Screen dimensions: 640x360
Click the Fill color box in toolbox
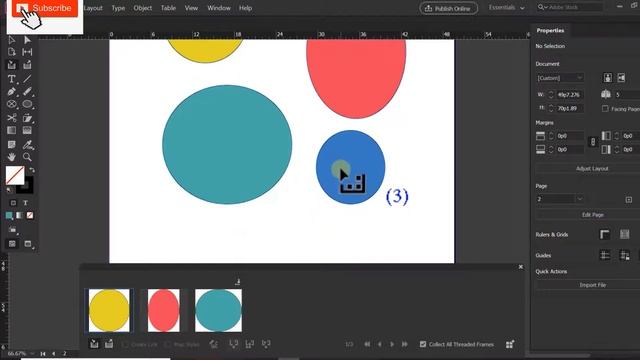pyautogui.click(x=15, y=176)
